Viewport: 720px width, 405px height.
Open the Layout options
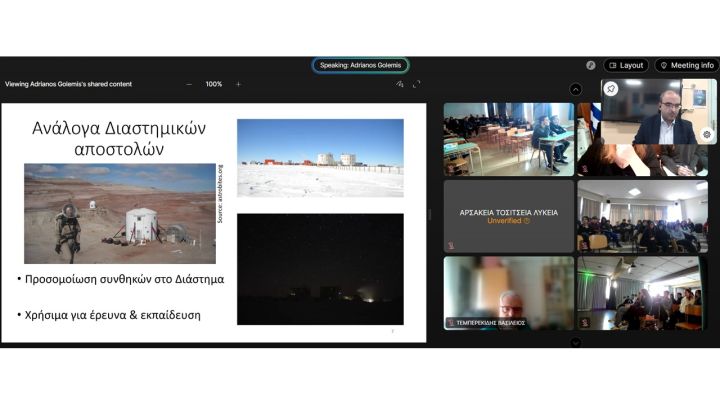pyautogui.click(x=626, y=65)
